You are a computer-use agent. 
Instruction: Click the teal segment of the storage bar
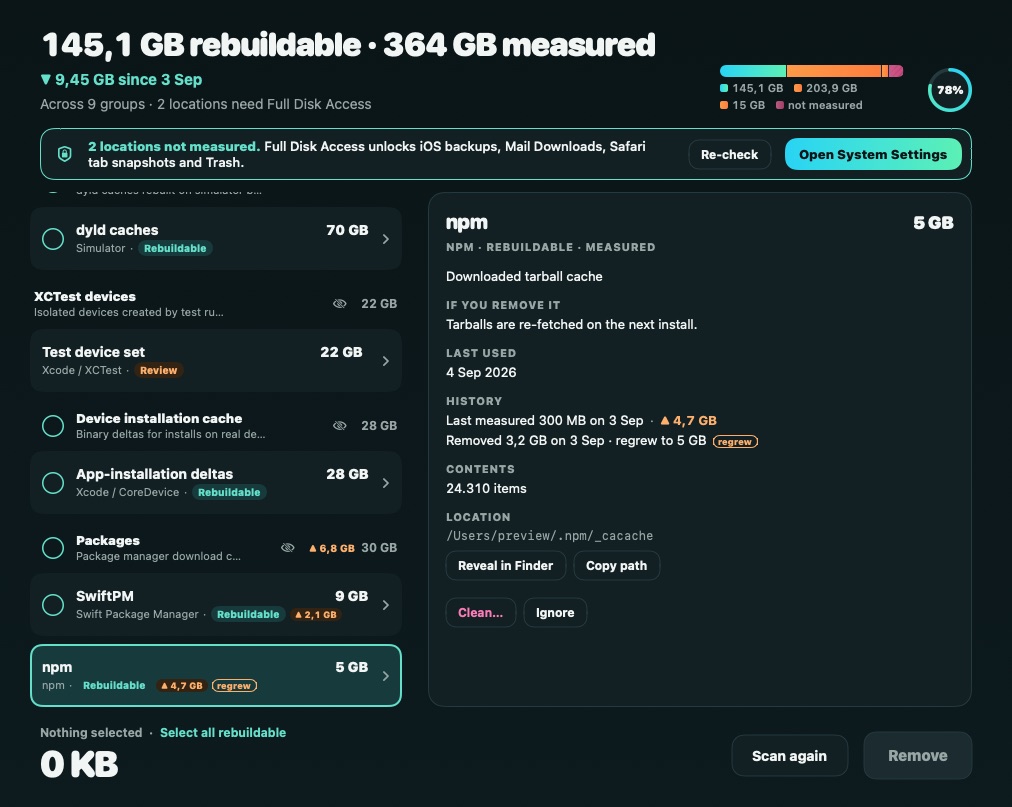(753, 71)
